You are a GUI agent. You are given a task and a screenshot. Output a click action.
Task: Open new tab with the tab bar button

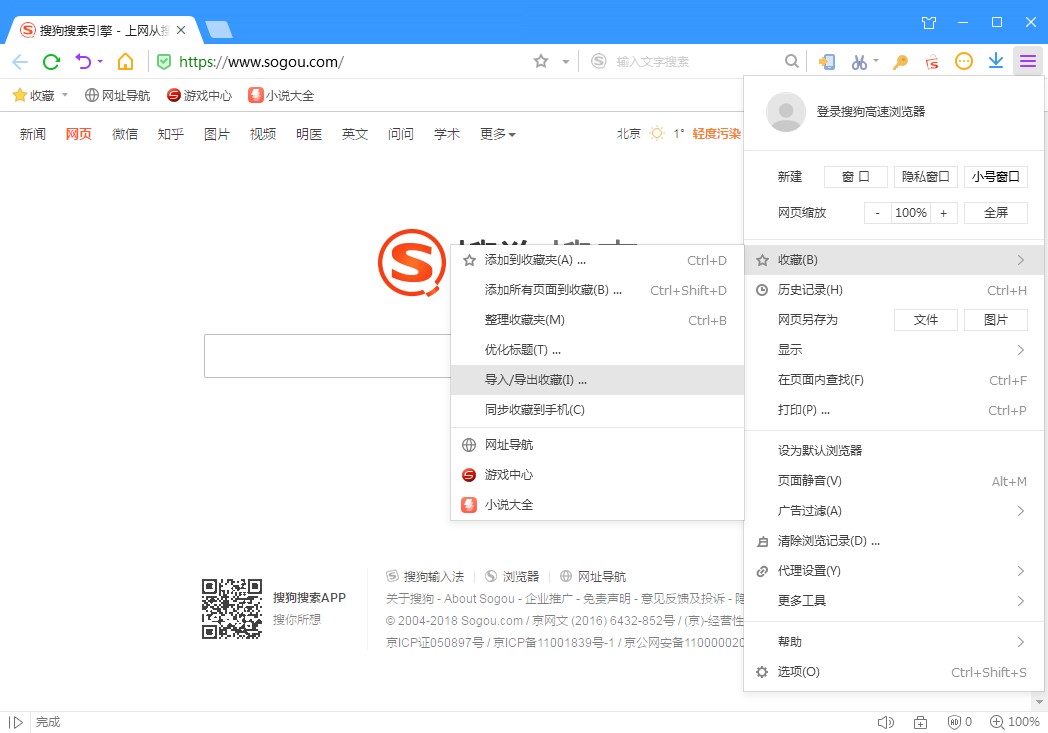pos(219,29)
